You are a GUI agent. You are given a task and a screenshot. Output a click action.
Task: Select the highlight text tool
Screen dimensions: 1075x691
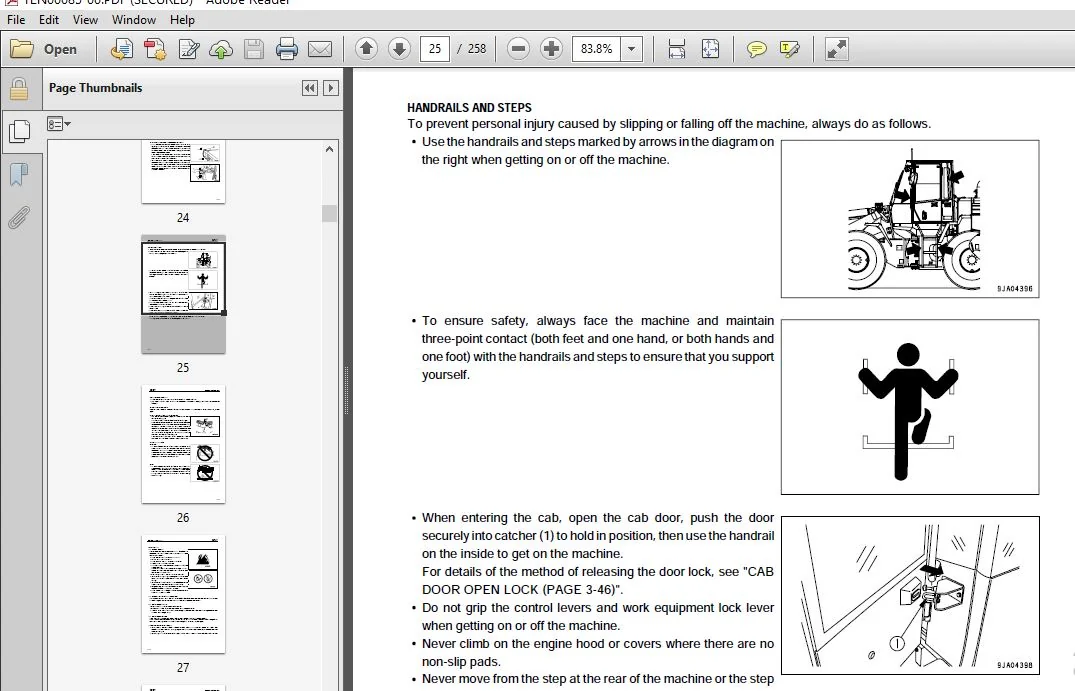790,49
